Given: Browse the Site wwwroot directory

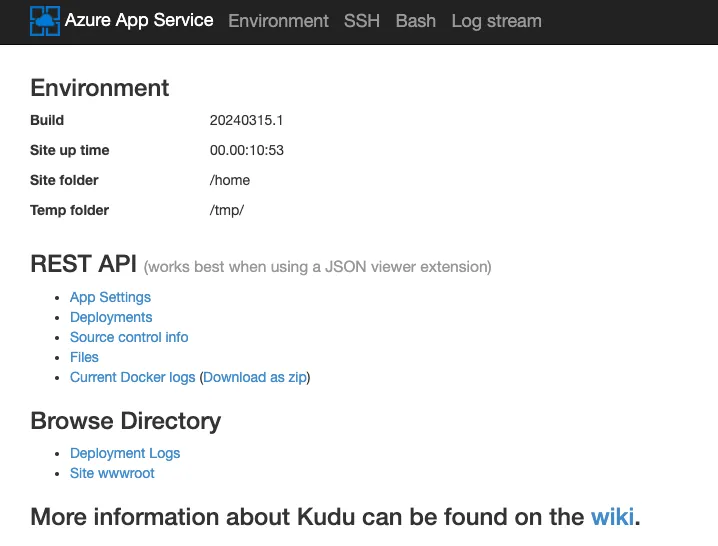Looking at the screenshot, I should pos(112,473).
